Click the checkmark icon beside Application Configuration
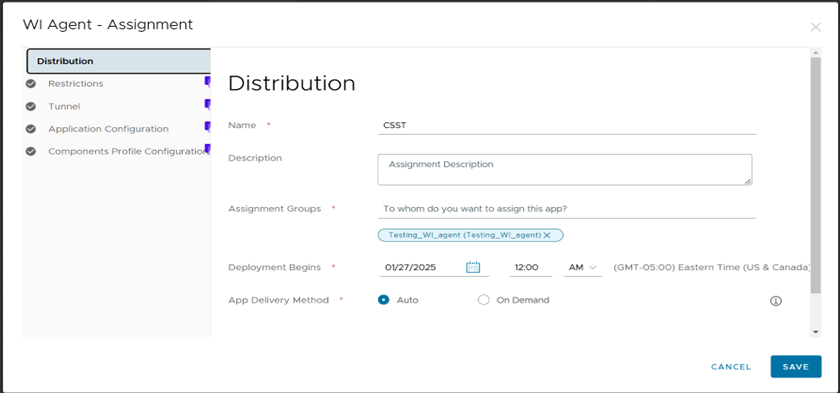Viewport: 840px width, 393px height. (x=31, y=129)
